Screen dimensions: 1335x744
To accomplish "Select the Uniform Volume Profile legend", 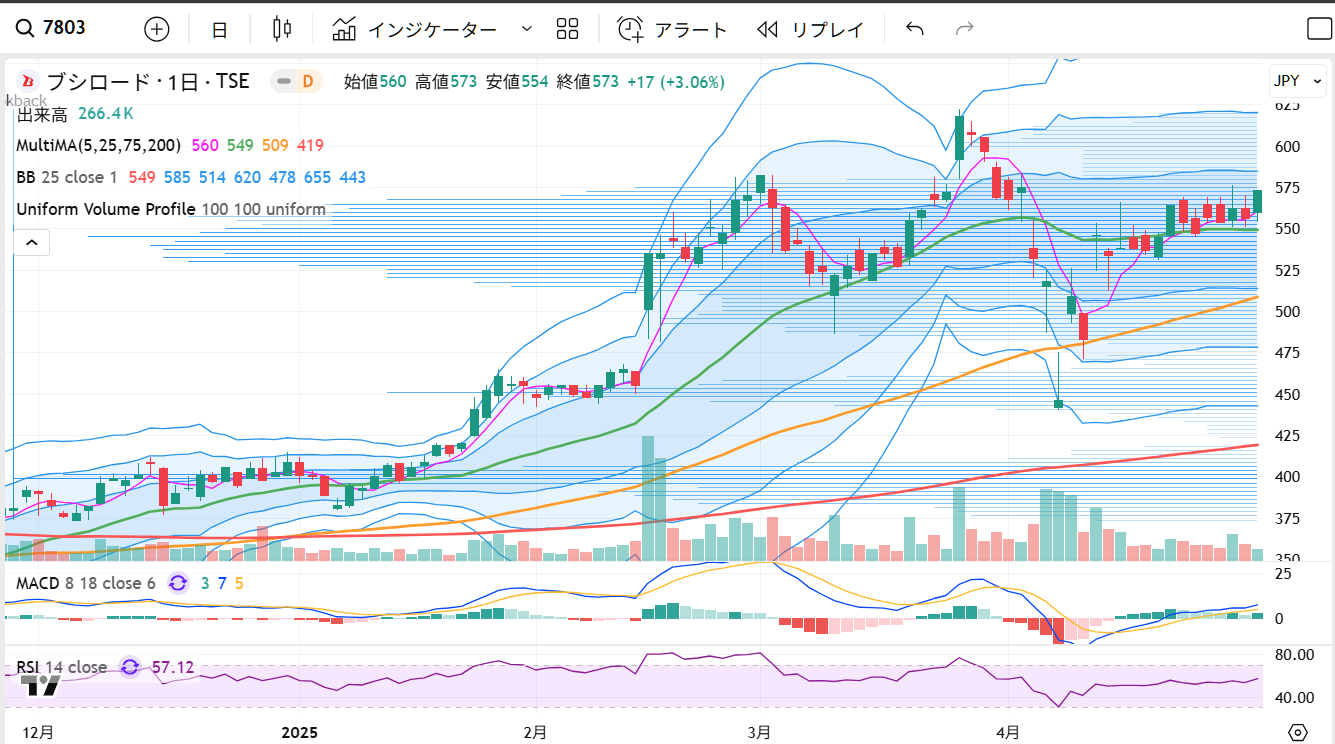I will 171,209.
